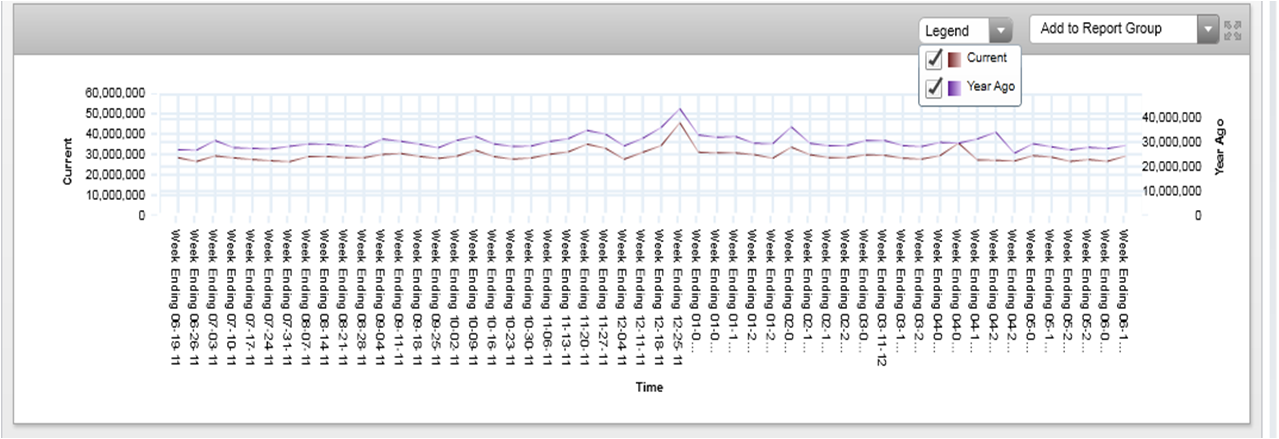The image size is (1279, 439).
Task: Select the Current label in legend list
Action: 986,58
